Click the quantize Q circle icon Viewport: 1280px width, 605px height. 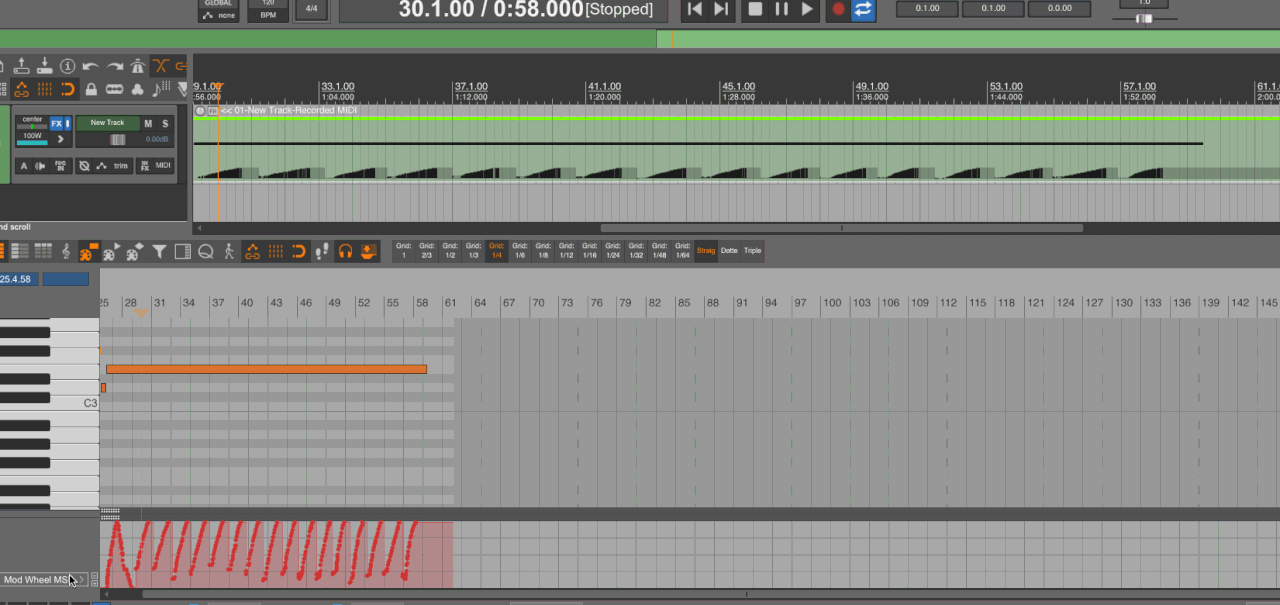tap(206, 251)
